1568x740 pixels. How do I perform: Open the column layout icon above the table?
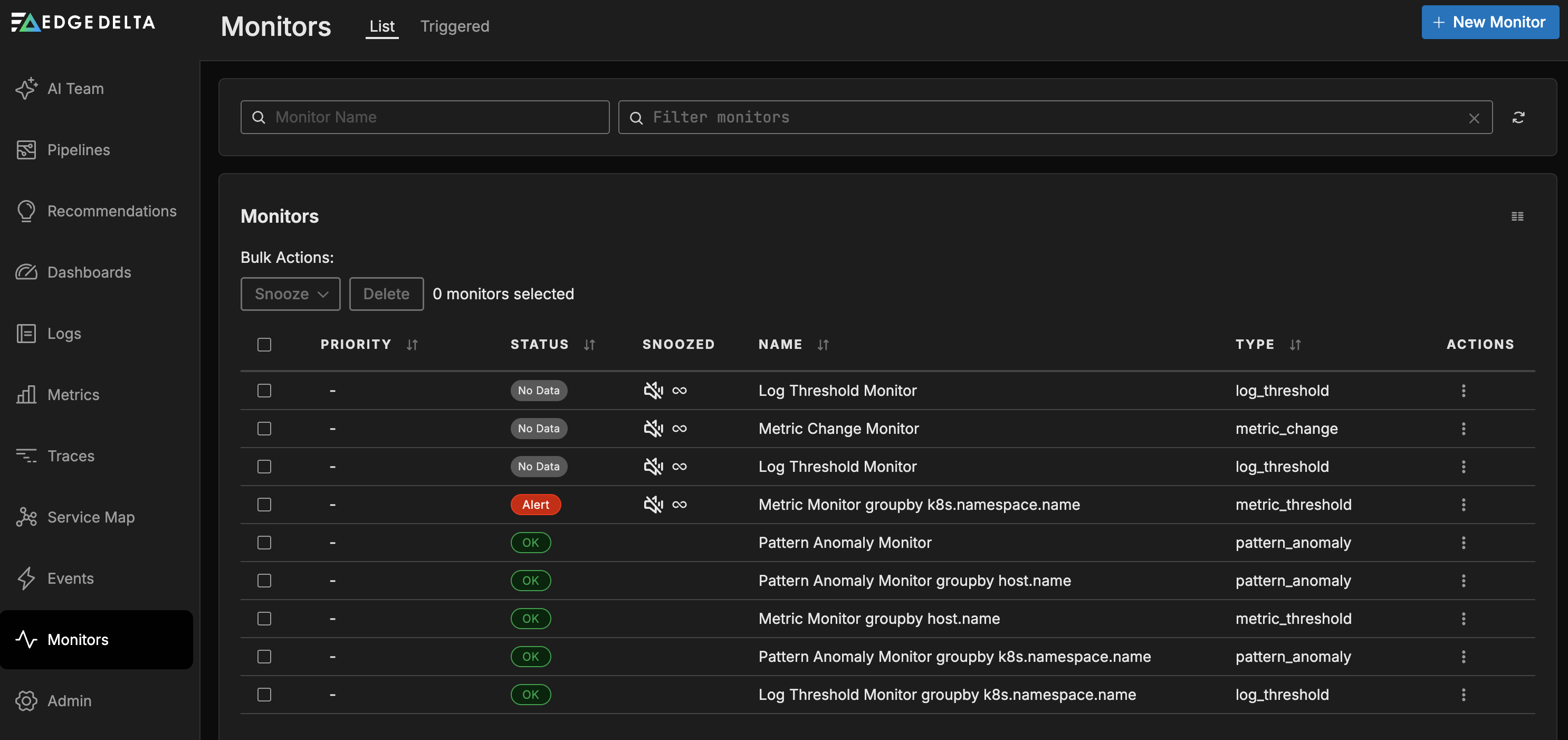pos(1517,216)
